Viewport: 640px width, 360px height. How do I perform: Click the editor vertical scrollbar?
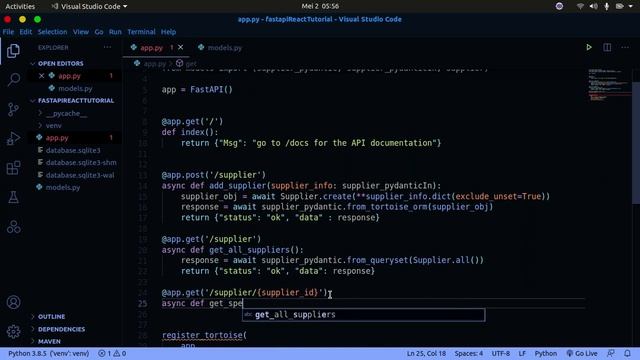(636, 143)
